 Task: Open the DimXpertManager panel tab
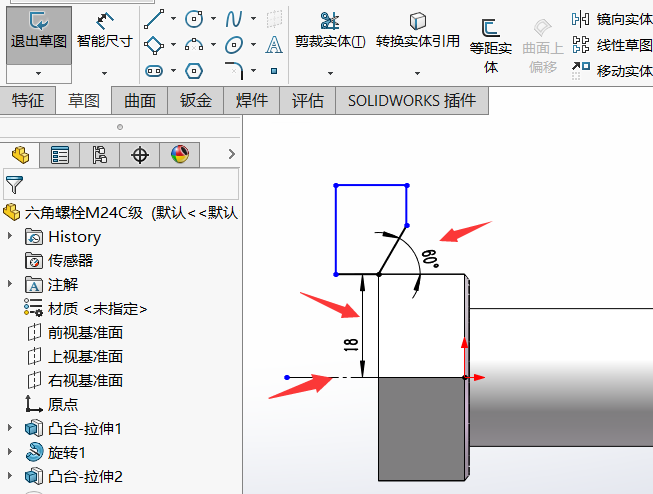[140, 155]
